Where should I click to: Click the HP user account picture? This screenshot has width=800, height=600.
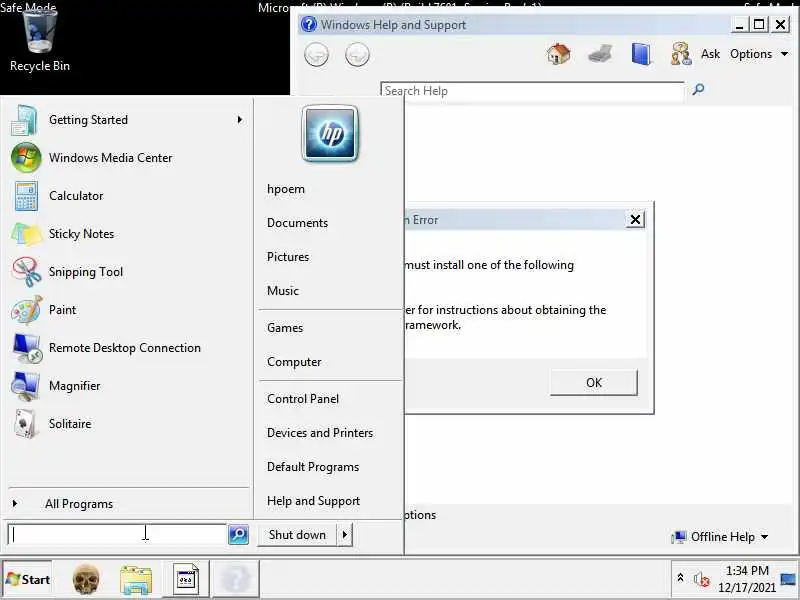click(x=330, y=133)
